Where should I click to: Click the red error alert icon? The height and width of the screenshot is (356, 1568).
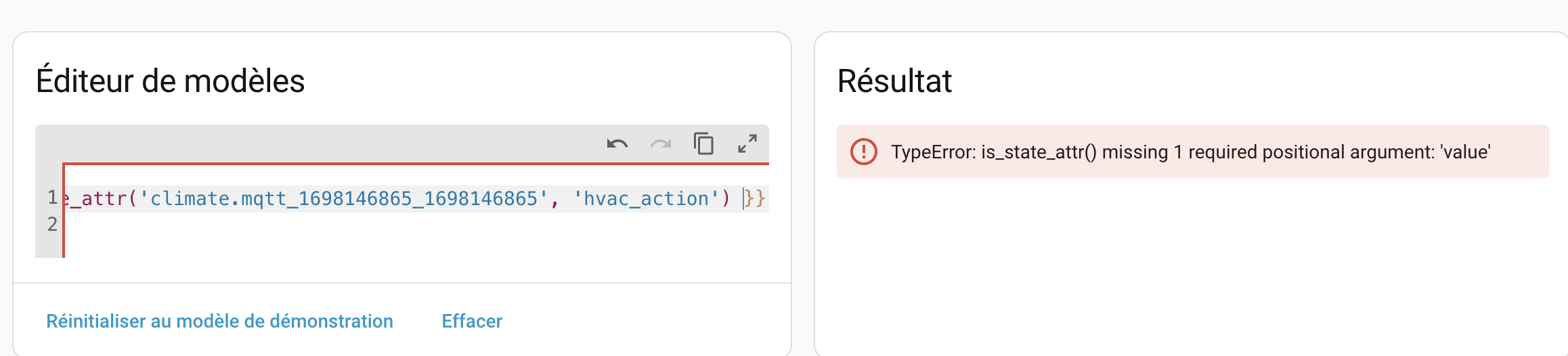coord(863,152)
